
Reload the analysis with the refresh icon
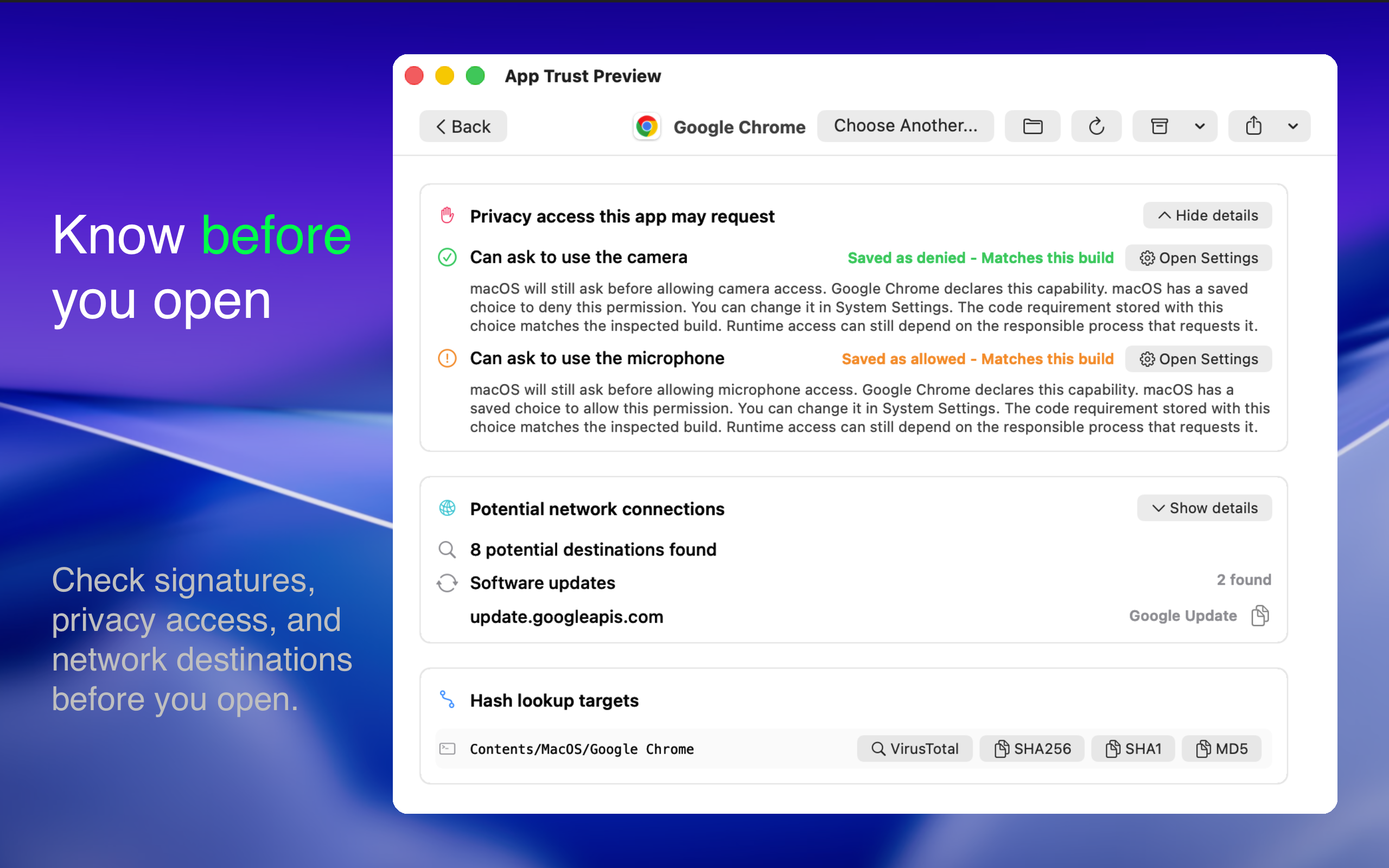1096,126
